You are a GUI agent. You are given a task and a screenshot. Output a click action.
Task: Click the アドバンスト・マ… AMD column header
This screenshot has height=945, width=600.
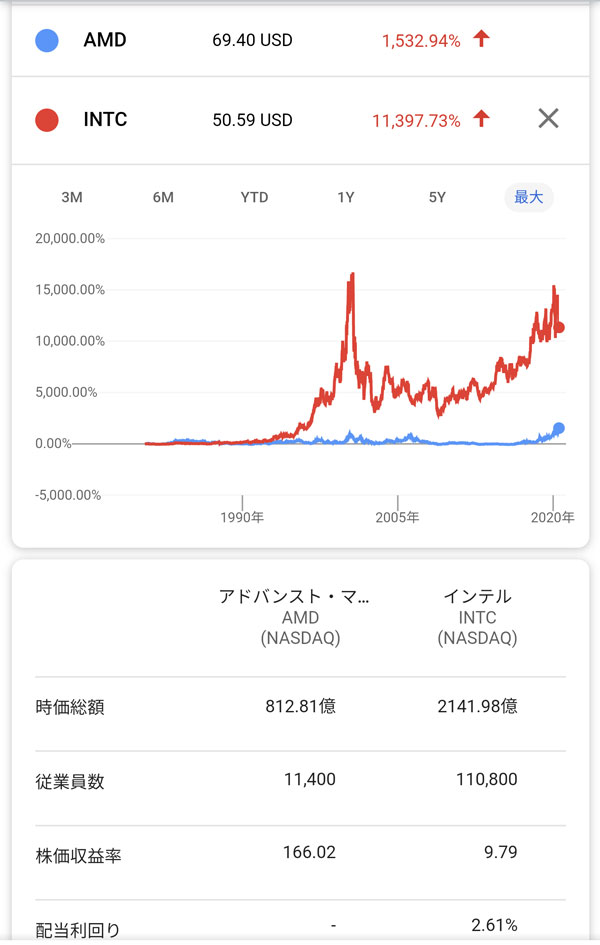pyautogui.click(x=294, y=617)
